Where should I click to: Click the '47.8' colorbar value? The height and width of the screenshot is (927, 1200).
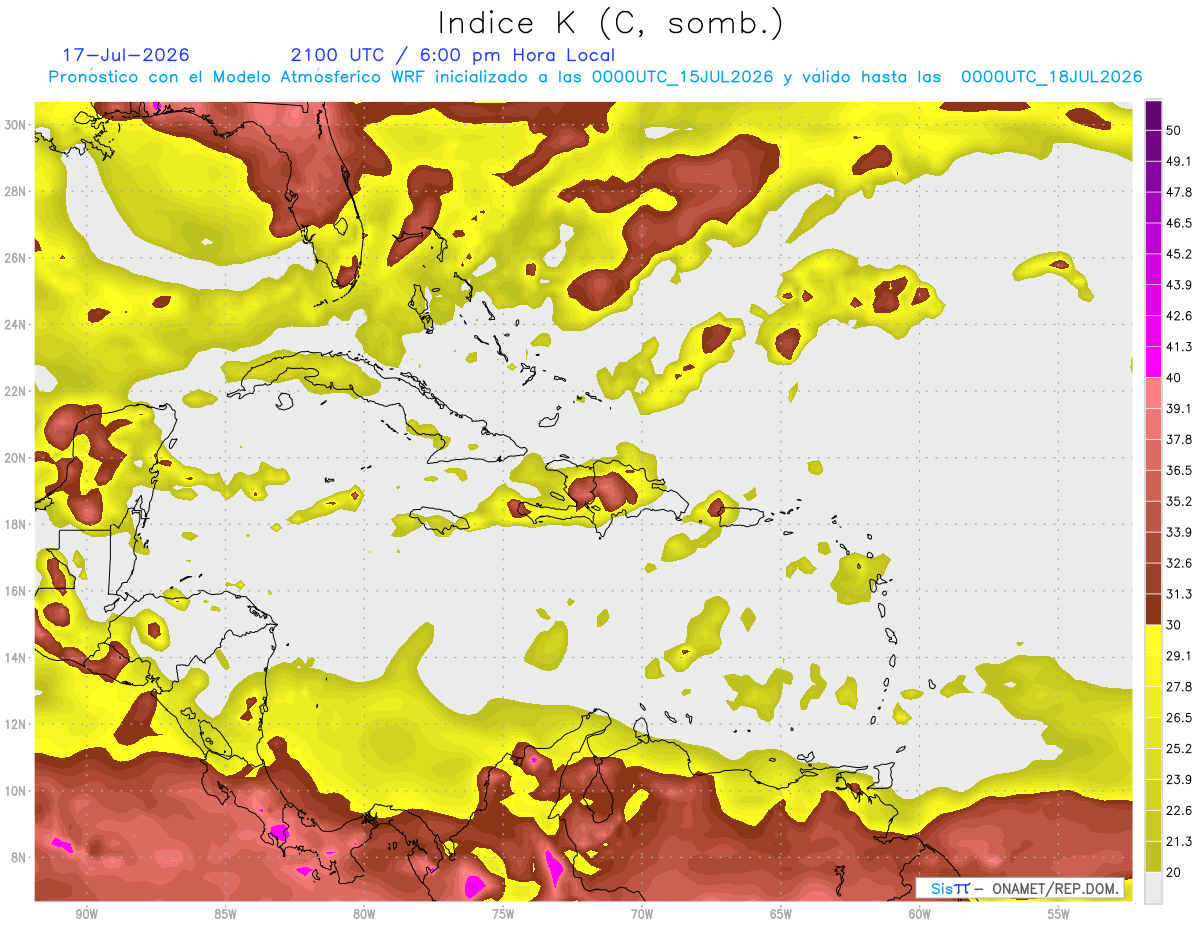pyautogui.click(x=1179, y=193)
